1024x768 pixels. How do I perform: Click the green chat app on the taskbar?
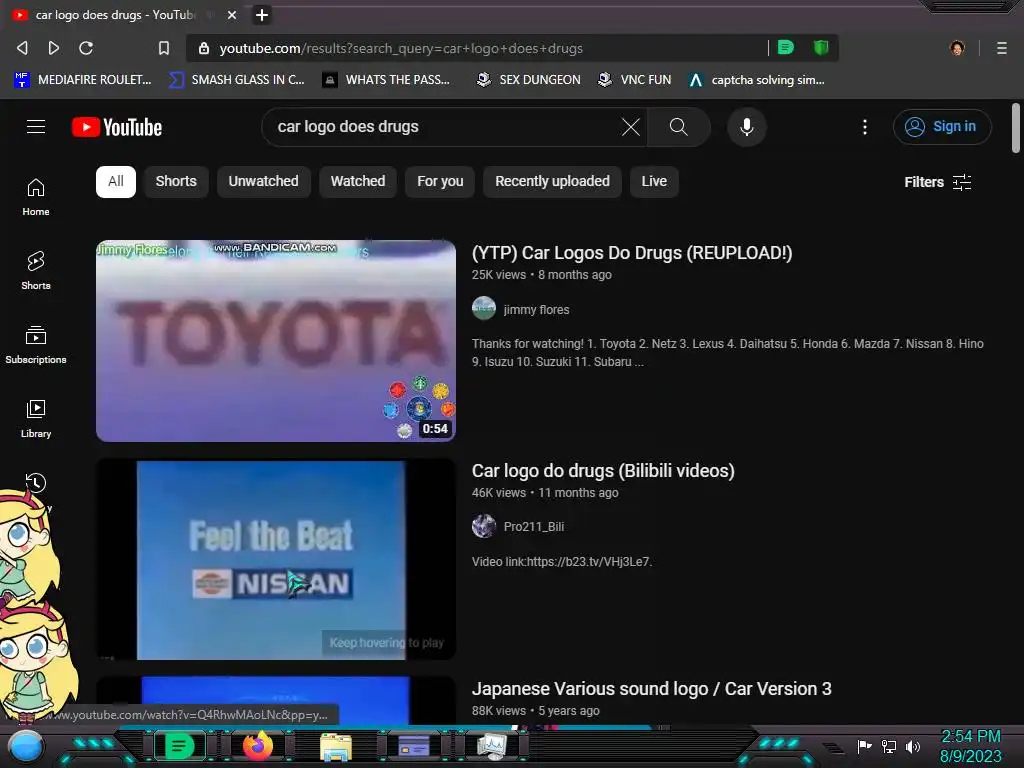[x=179, y=746]
